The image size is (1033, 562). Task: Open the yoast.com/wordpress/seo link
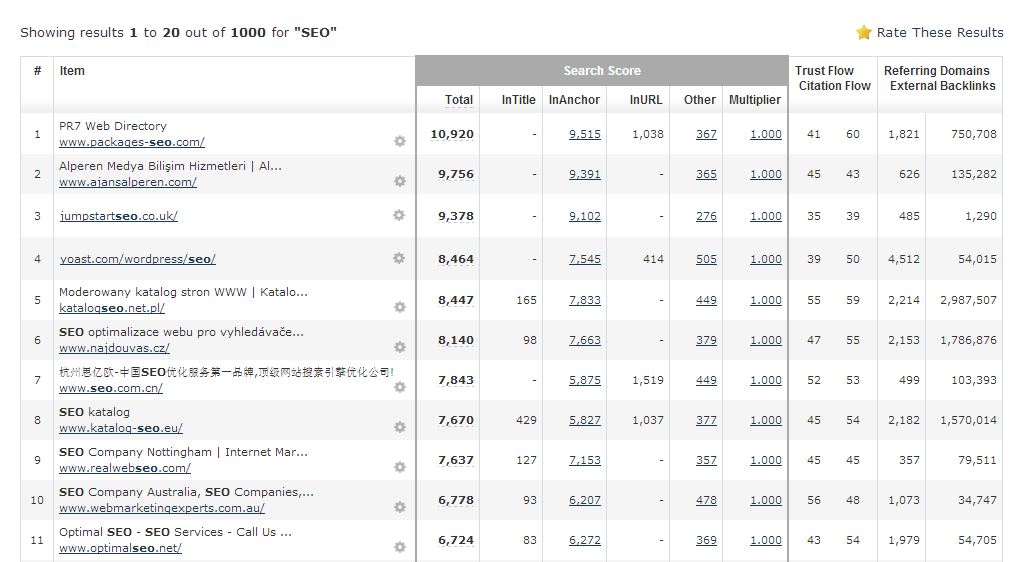(x=138, y=260)
